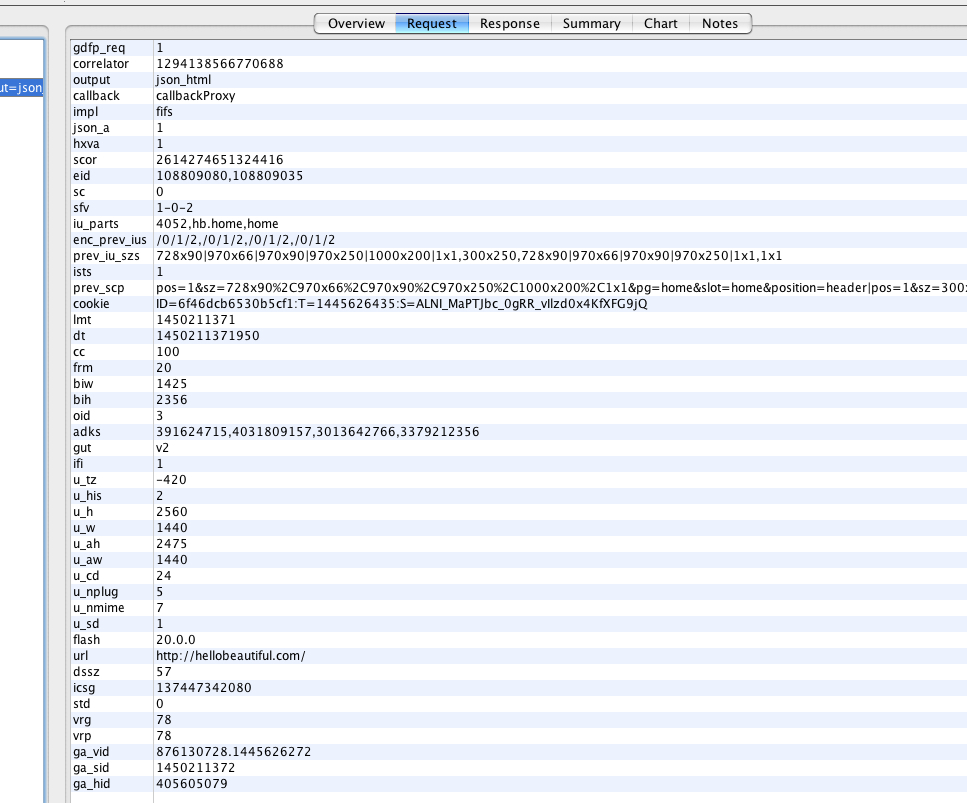Click the 'u_aw' parameter name
This screenshot has width=967, height=803.
pos(88,560)
